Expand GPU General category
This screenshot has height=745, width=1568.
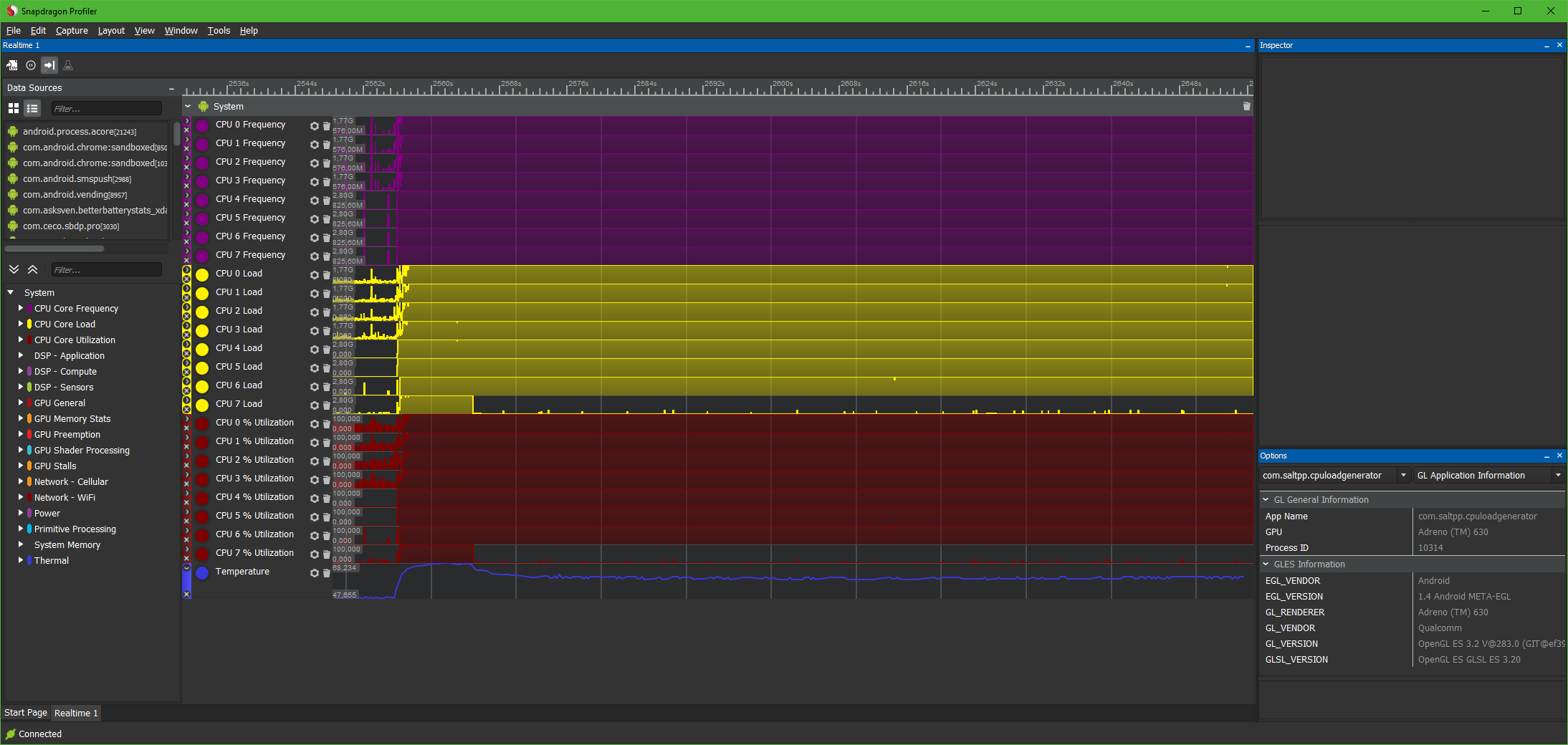(x=21, y=403)
